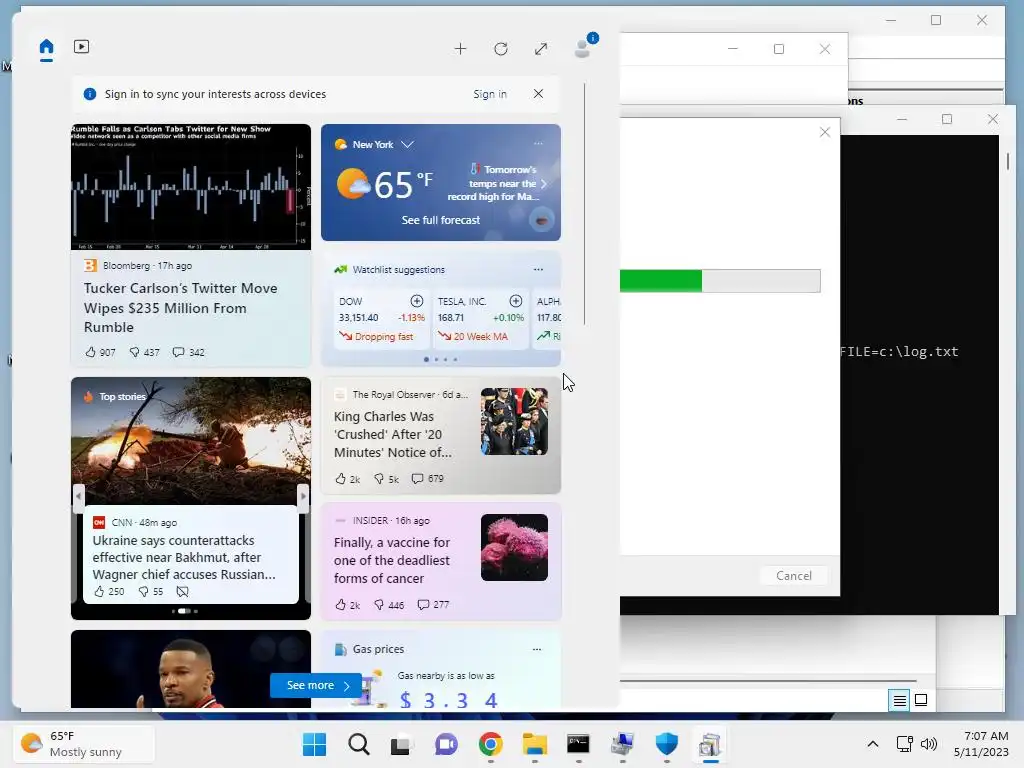The height and width of the screenshot is (768, 1024).
Task: Switch to the Command Prompt taskbar icon
Action: [x=579, y=744]
